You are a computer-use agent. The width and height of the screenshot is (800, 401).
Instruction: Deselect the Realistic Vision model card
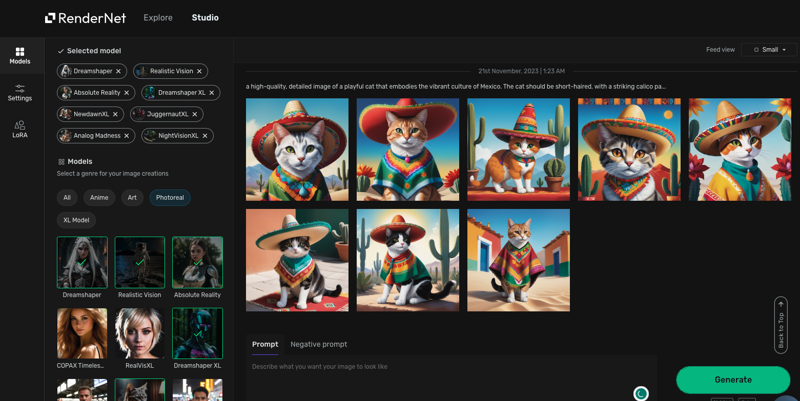[x=140, y=262]
